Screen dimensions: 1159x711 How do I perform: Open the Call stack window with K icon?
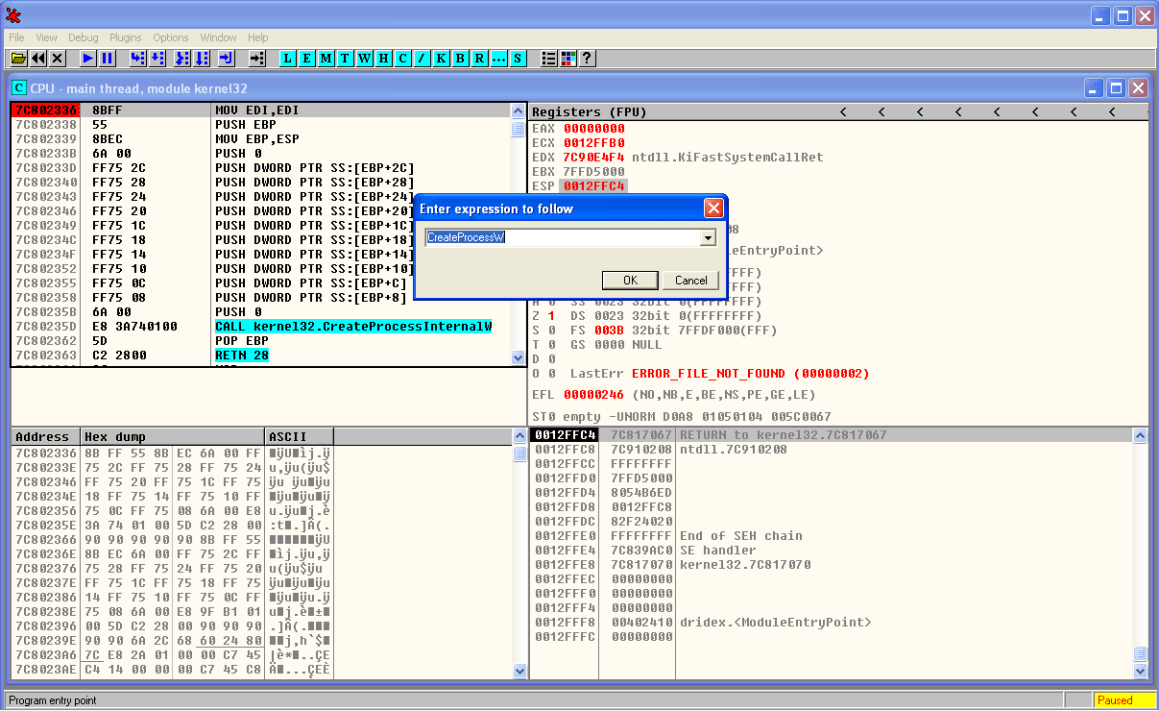tap(440, 58)
